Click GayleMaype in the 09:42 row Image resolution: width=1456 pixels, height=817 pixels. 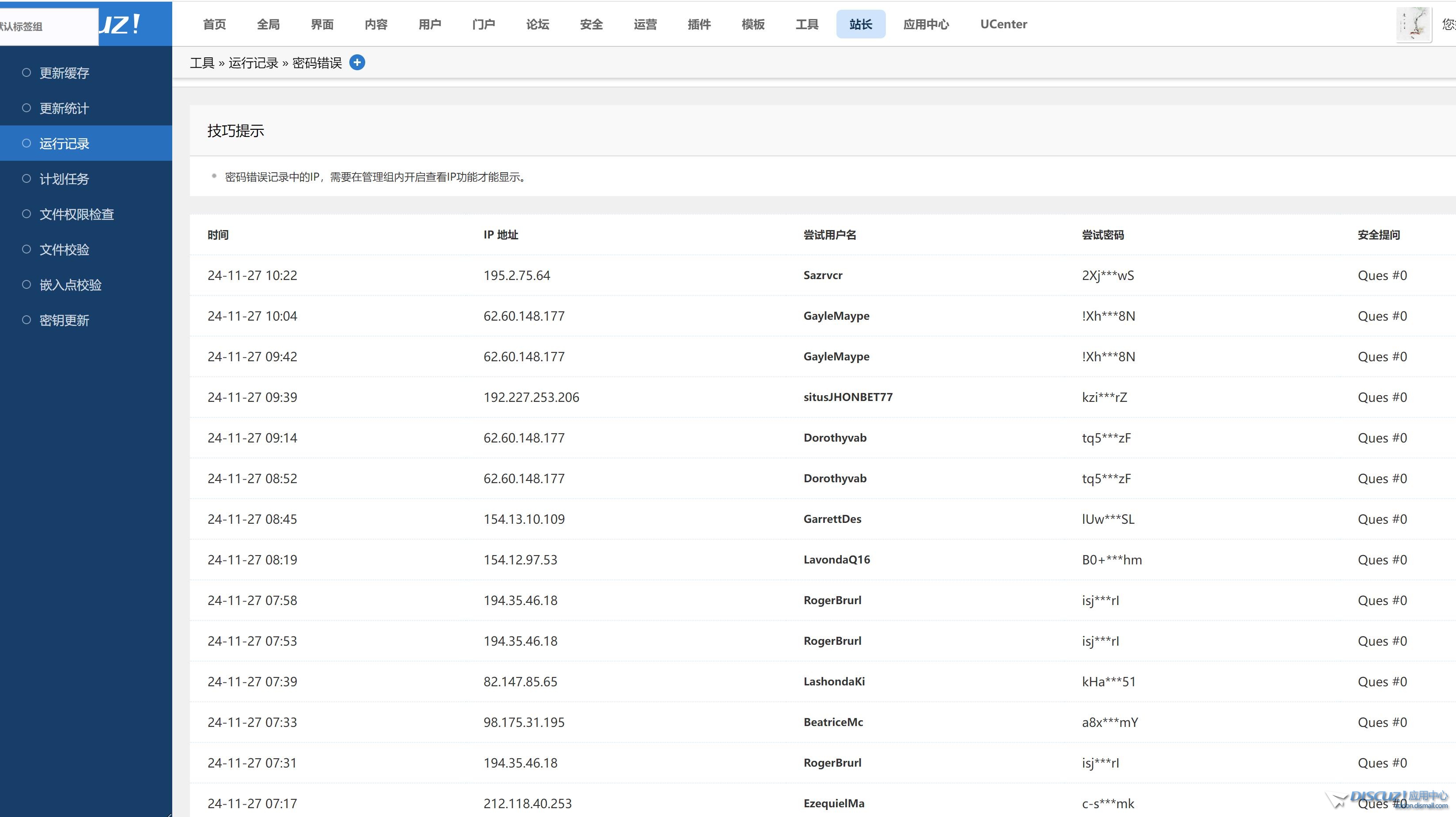point(836,357)
